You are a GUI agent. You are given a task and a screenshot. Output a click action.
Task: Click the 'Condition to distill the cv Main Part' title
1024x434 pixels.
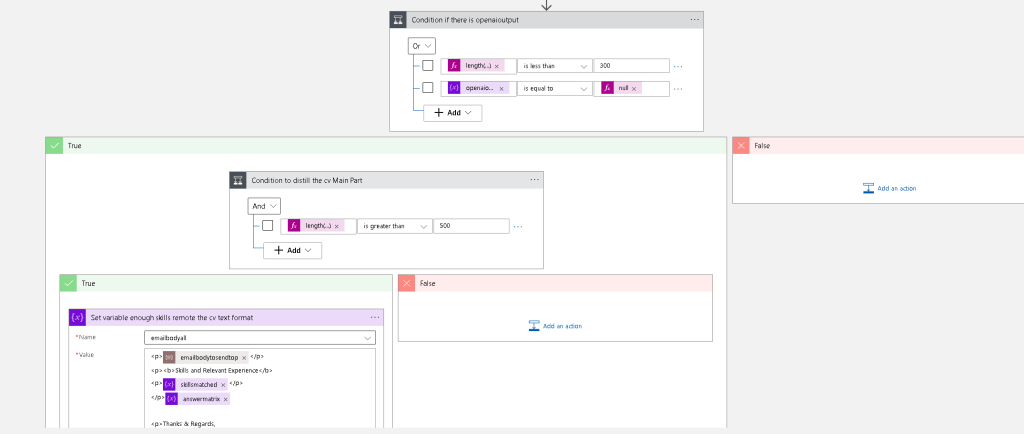point(307,181)
